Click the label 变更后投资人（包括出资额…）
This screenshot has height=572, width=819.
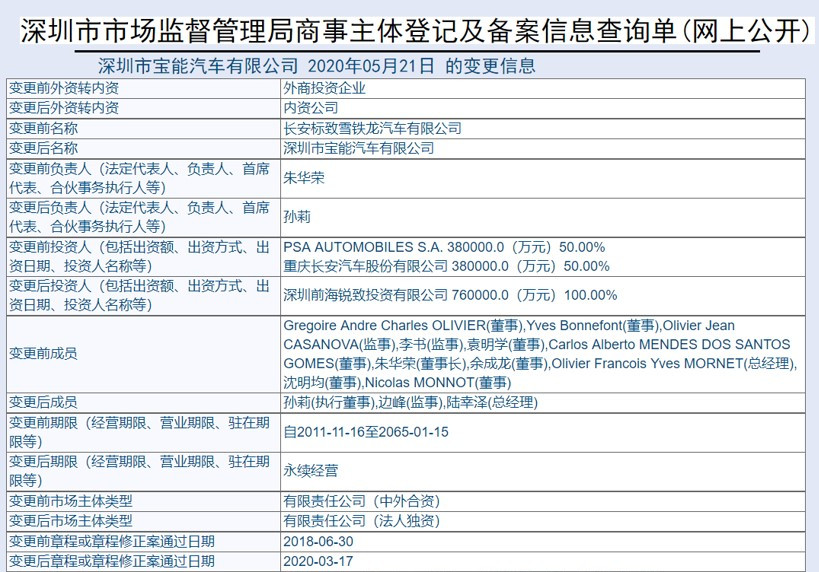(x=139, y=296)
